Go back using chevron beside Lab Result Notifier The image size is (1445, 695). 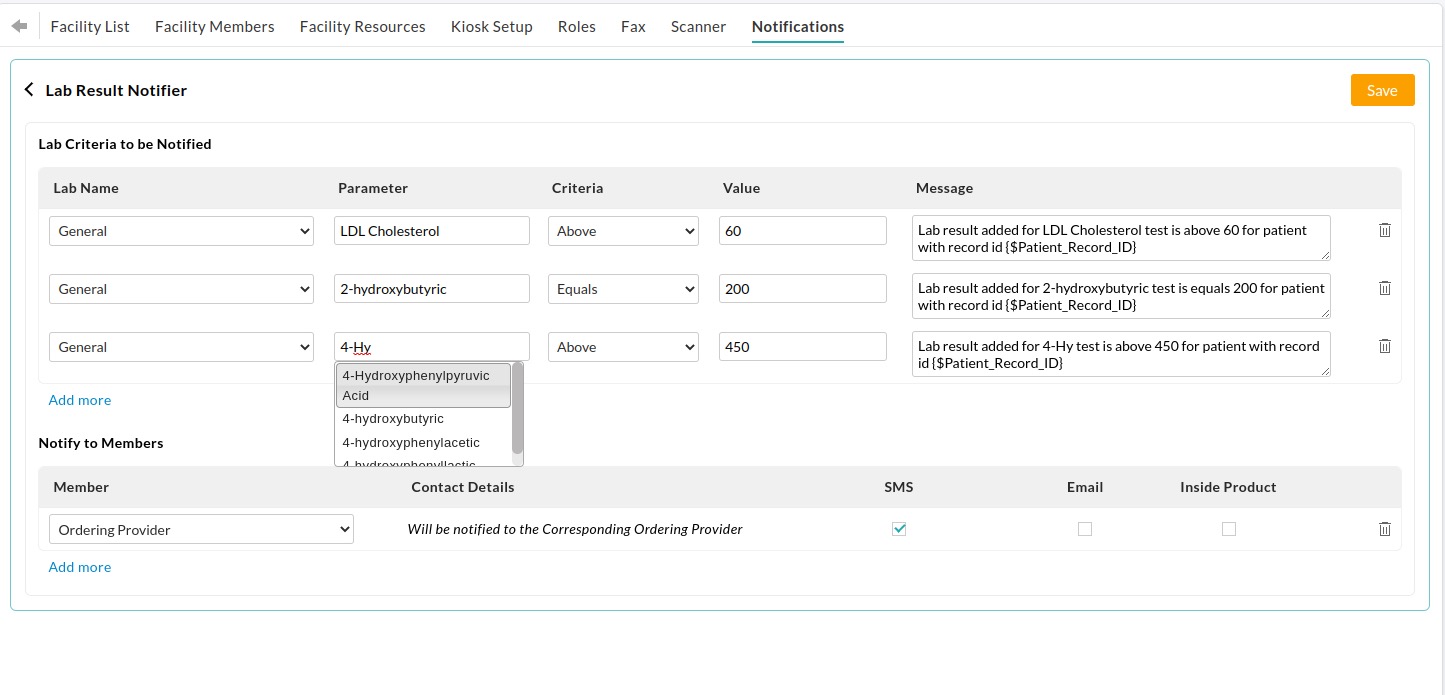tap(29, 89)
